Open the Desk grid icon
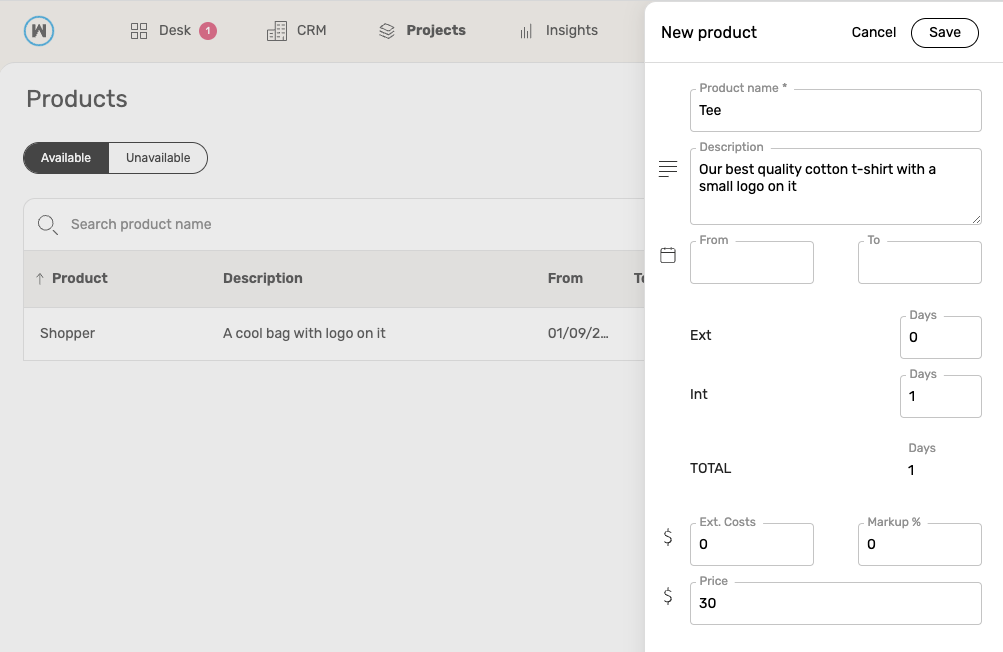The width and height of the screenshot is (1003, 652). click(139, 31)
